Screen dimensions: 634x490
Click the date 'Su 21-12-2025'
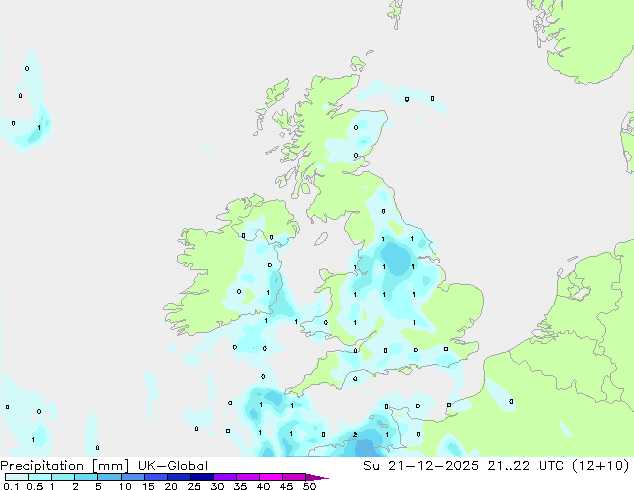pos(421,466)
